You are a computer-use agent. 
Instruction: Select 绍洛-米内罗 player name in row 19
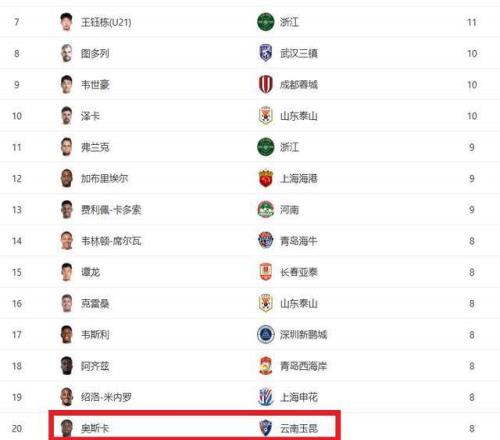coord(106,397)
